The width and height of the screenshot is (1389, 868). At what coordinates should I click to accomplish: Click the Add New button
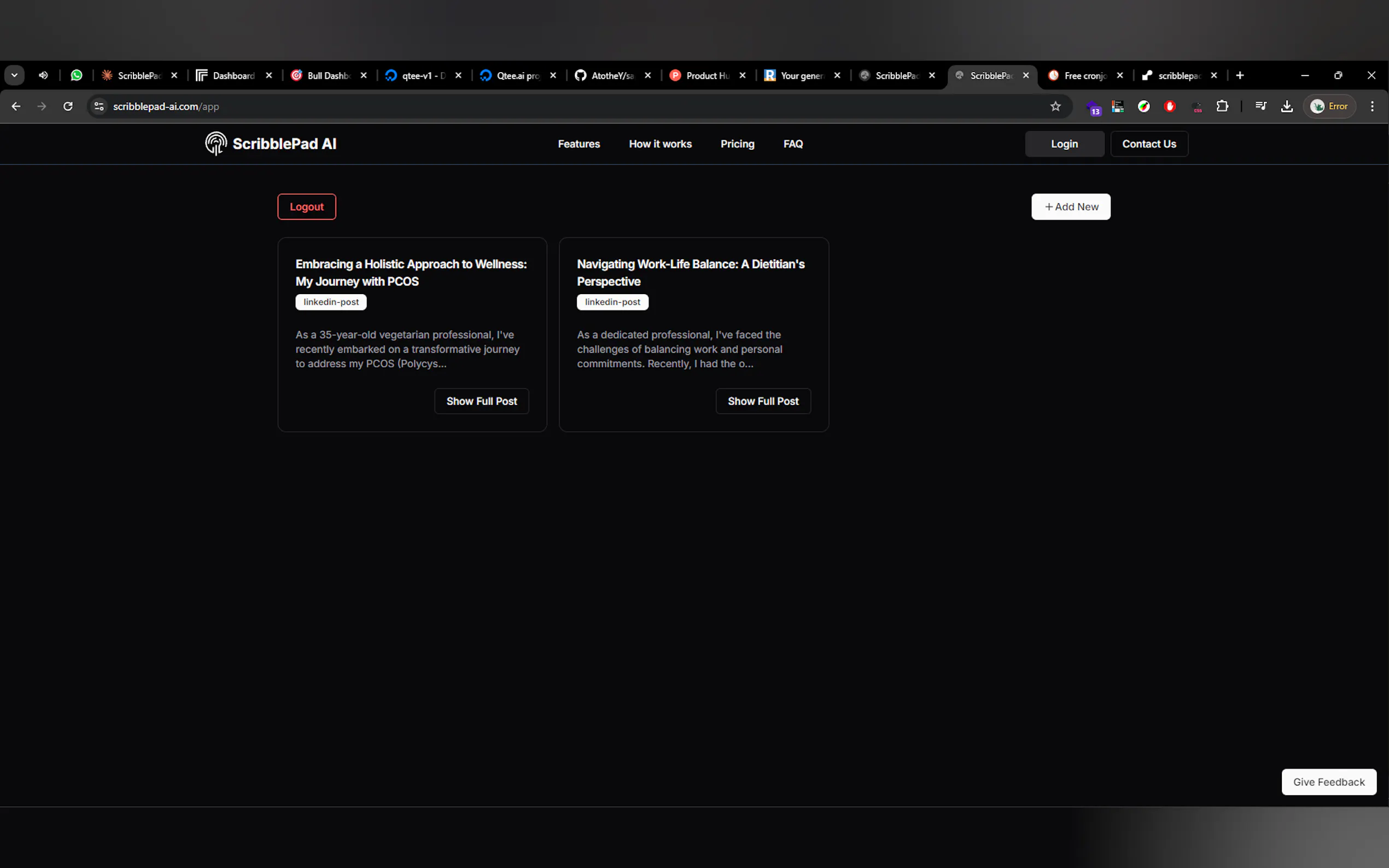tap(1071, 207)
